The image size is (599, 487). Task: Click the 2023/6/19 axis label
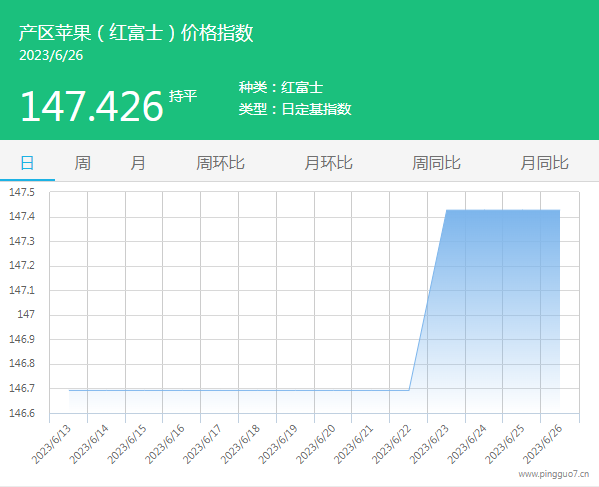(278, 444)
